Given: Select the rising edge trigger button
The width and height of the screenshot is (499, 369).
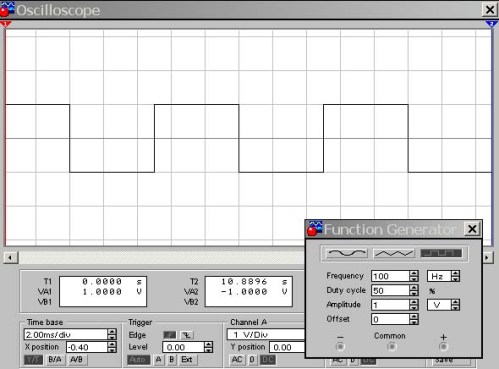Looking at the screenshot, I should point(170,335).
